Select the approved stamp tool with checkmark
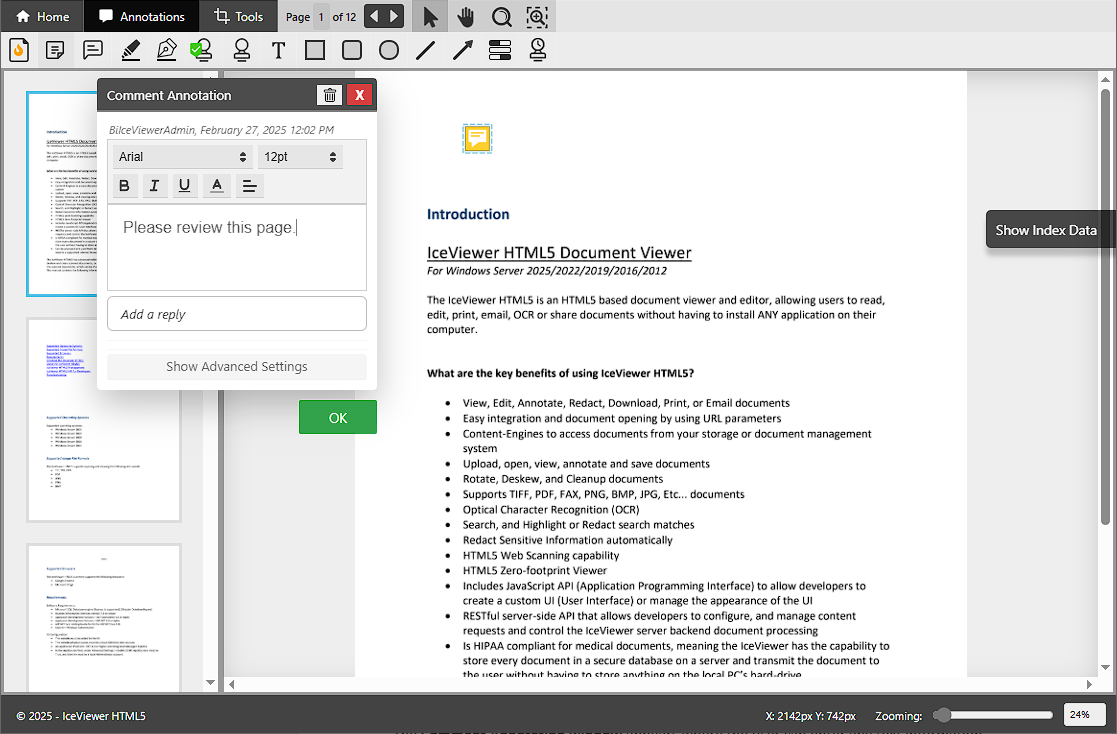The image size is (1117, 734). click(x=202, y=50)
